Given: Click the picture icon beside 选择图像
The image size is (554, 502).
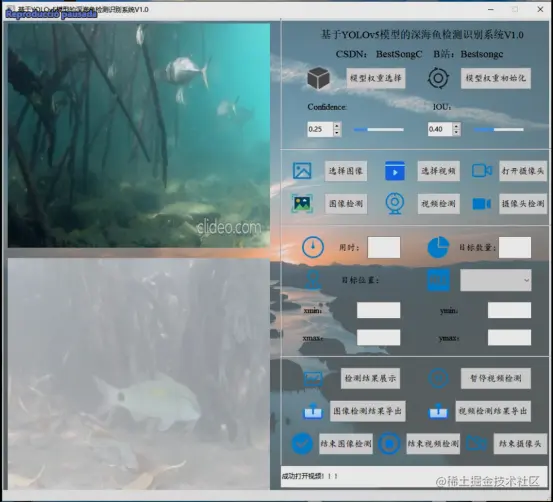Looking at the screenshot, I should (x=302, y=171).
